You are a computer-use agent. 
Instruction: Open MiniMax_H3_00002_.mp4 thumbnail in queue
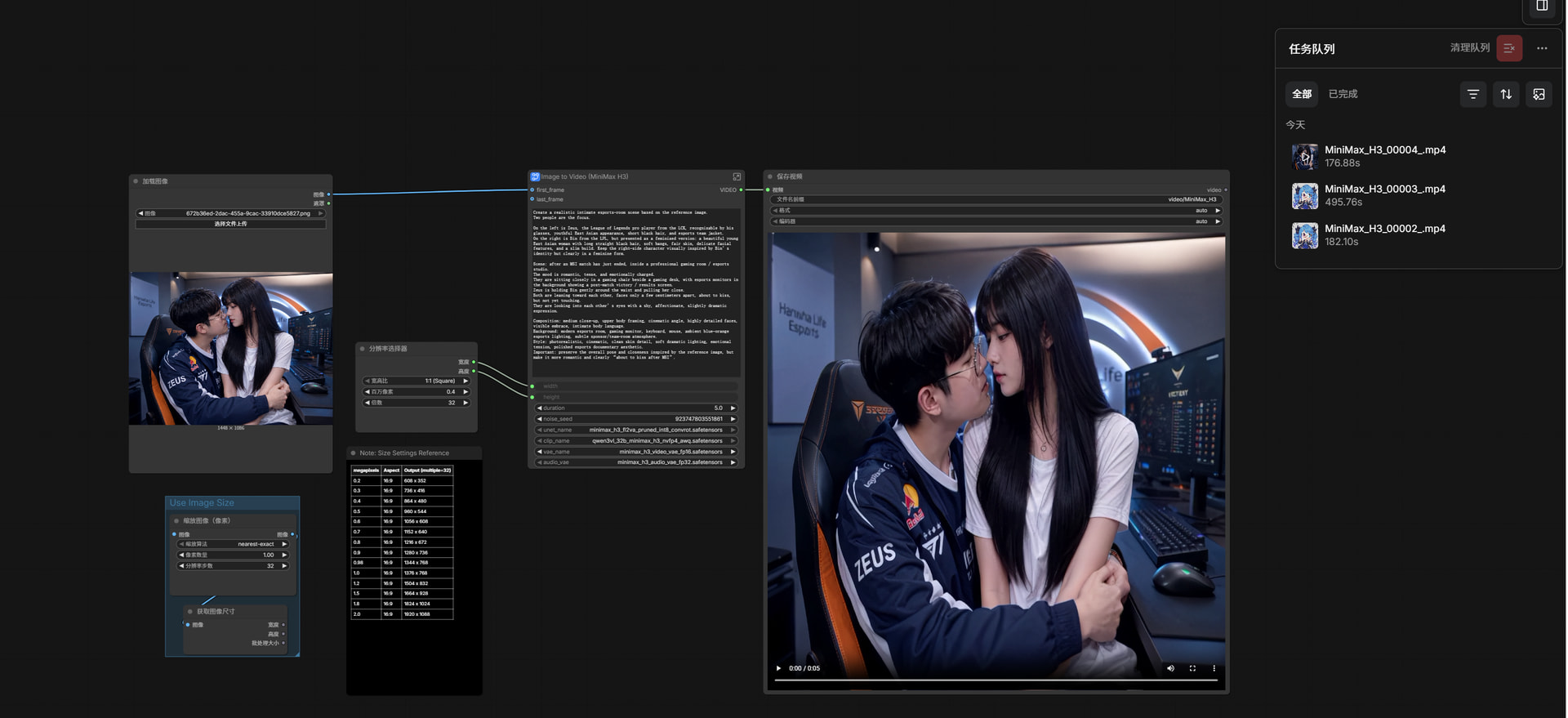pos(1304,235)
